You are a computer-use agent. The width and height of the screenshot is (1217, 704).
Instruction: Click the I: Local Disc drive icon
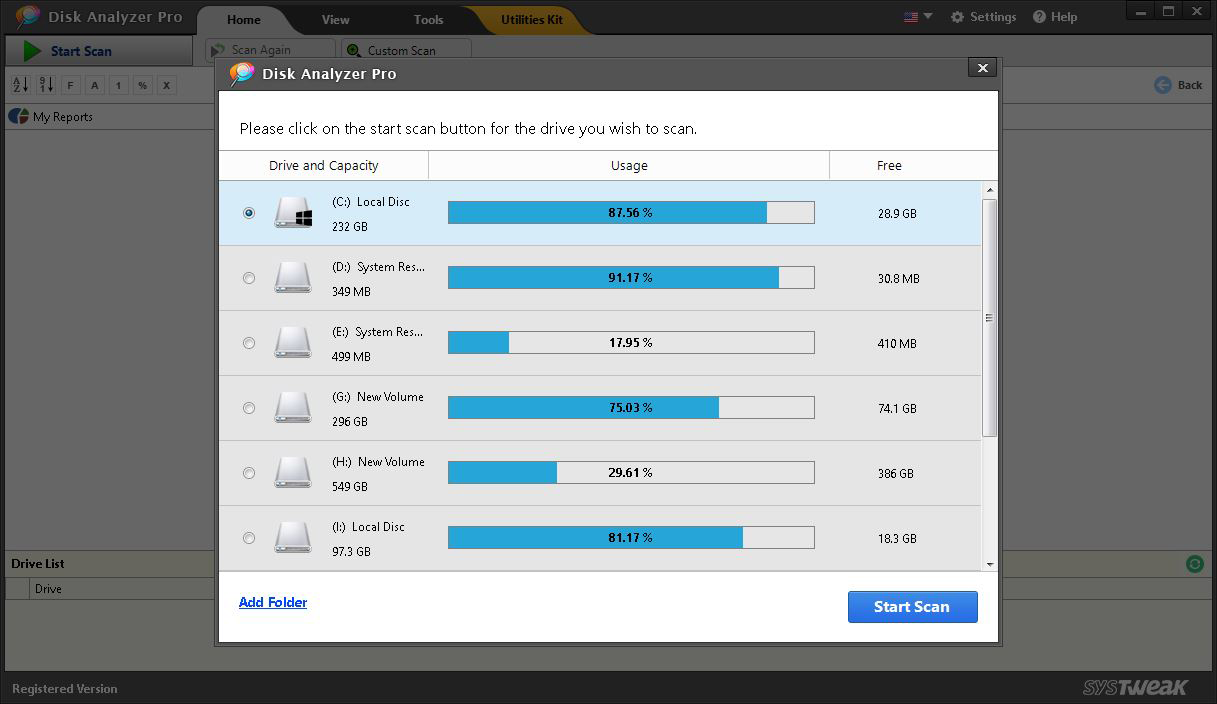pos(293,537)
